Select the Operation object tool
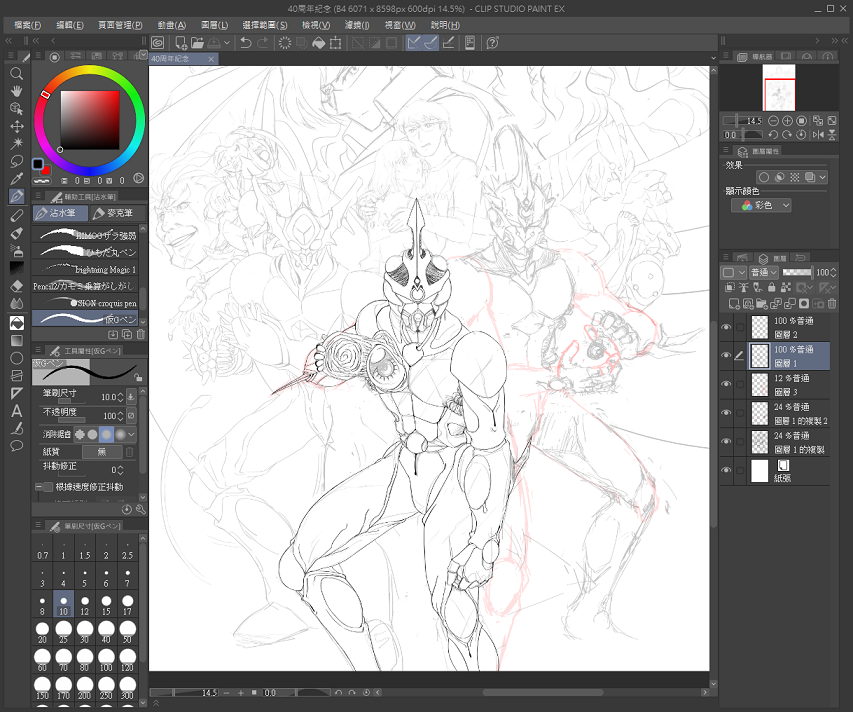This screenshot has width=853, height=712. tap(17, 108)
